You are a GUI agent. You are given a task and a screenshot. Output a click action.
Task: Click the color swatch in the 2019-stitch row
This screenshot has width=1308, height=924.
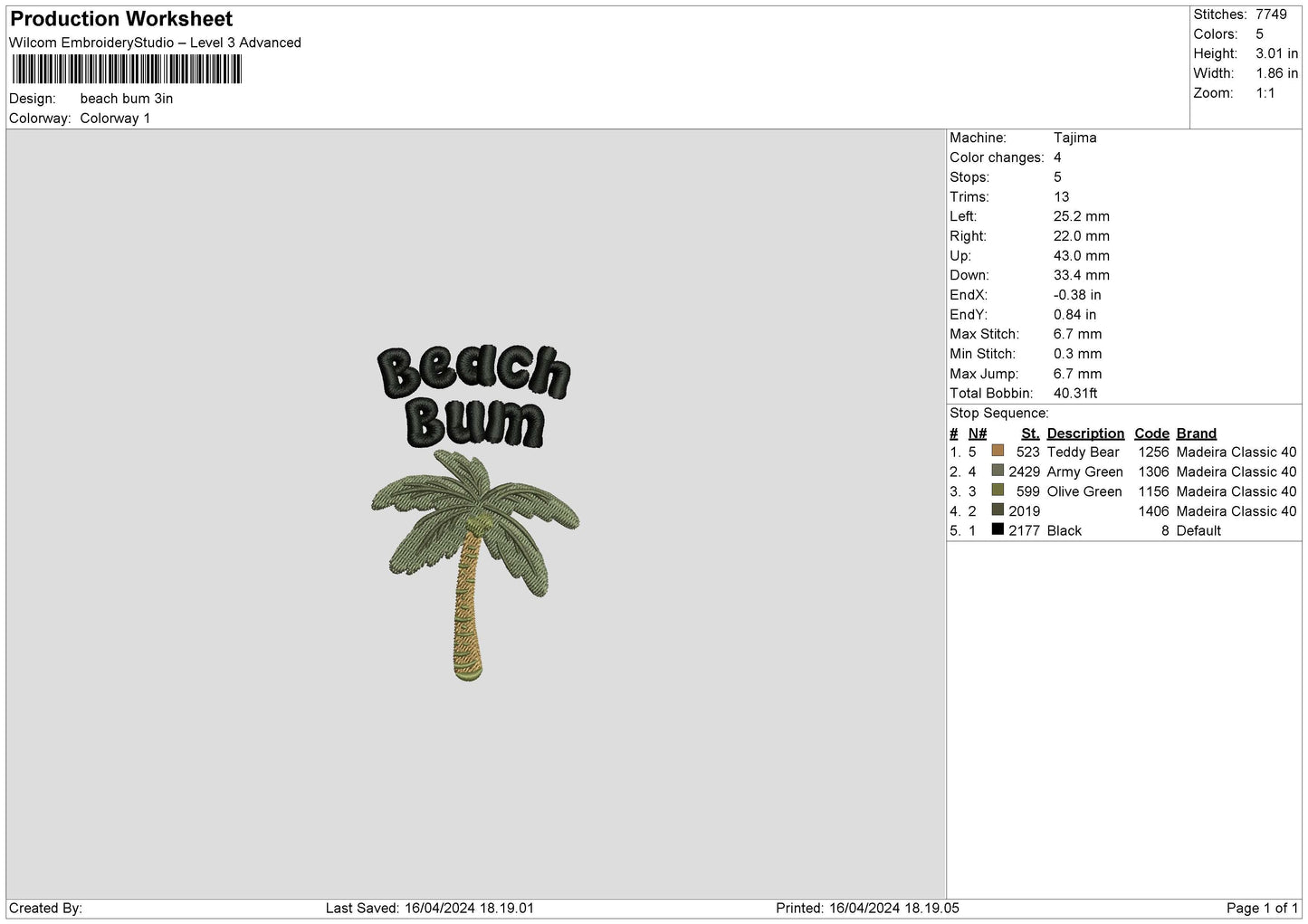tap(998, 510)
